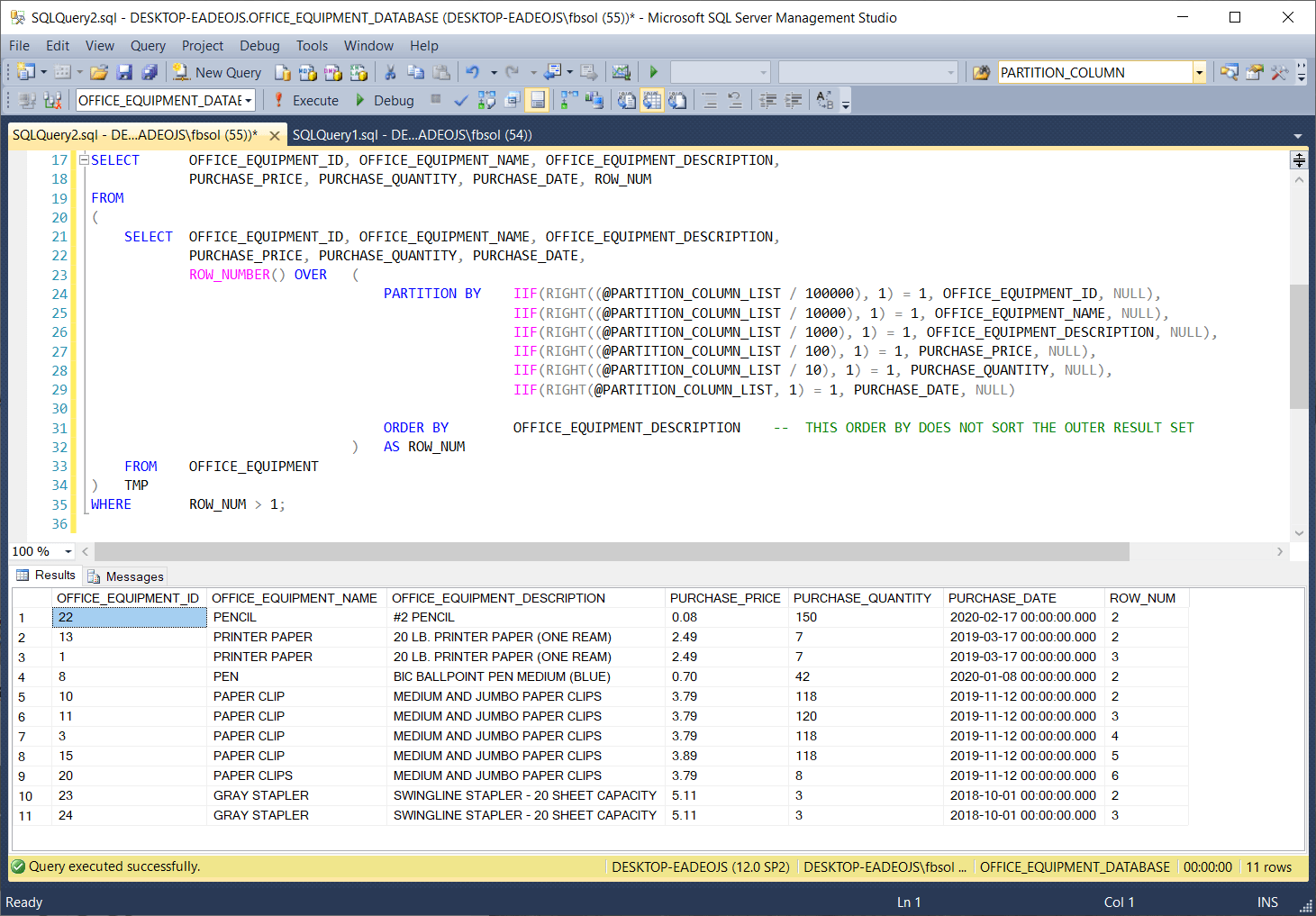
Task: Save SQLQuery2.sql using the Save icon
Action: click(124, 72)
